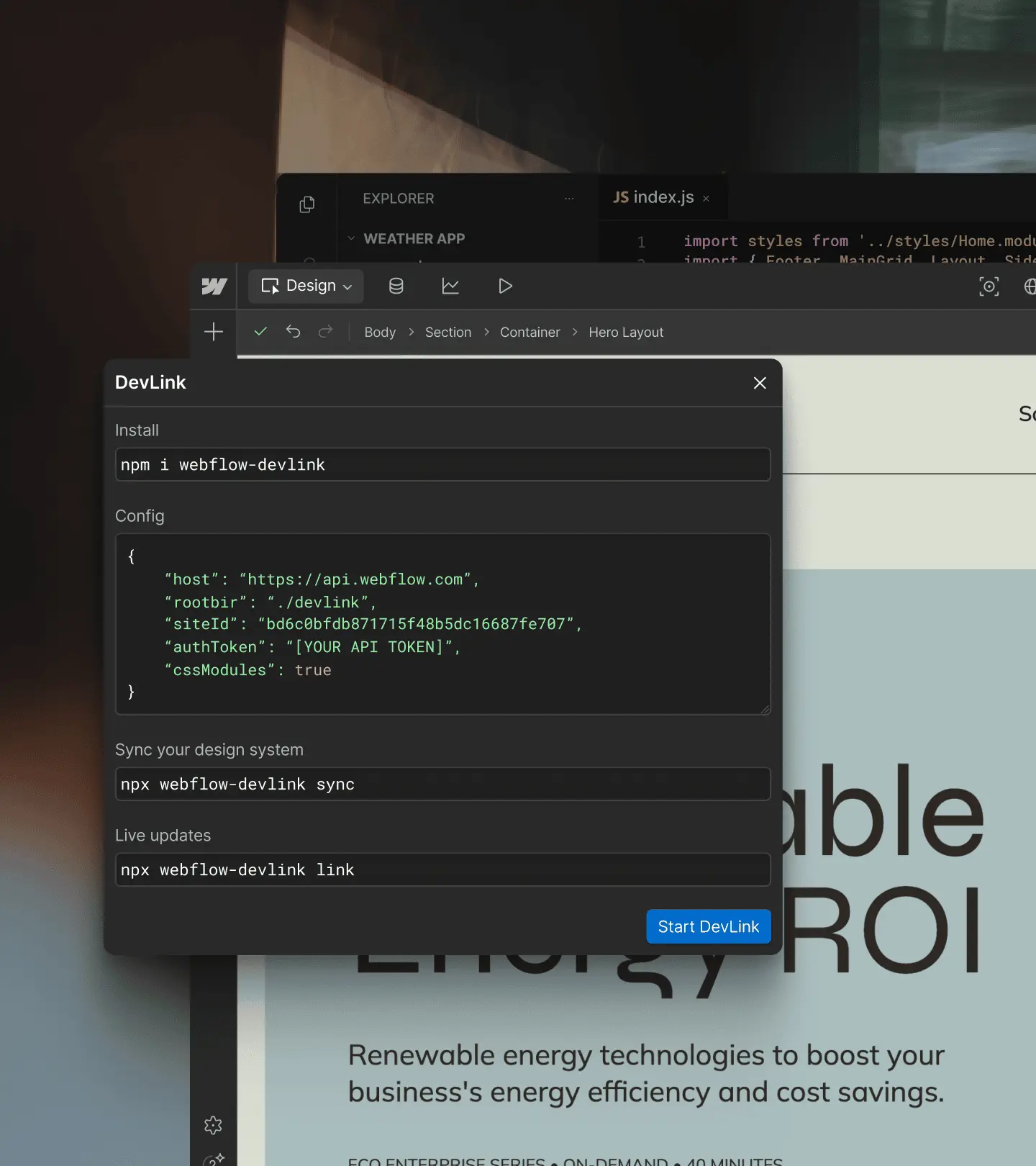1036x1166 pixels.
Task: Click the WEATHER APP folder label
Action: (x=414, y=238)
